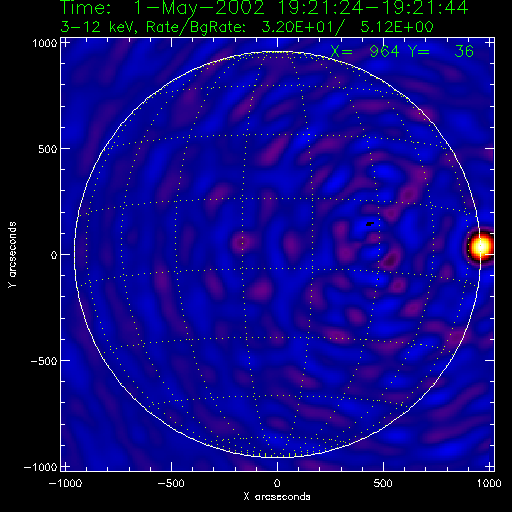Click the -1000 tick label on X axis
Screen dimensions: 512x512
click(x=65, y=483)
